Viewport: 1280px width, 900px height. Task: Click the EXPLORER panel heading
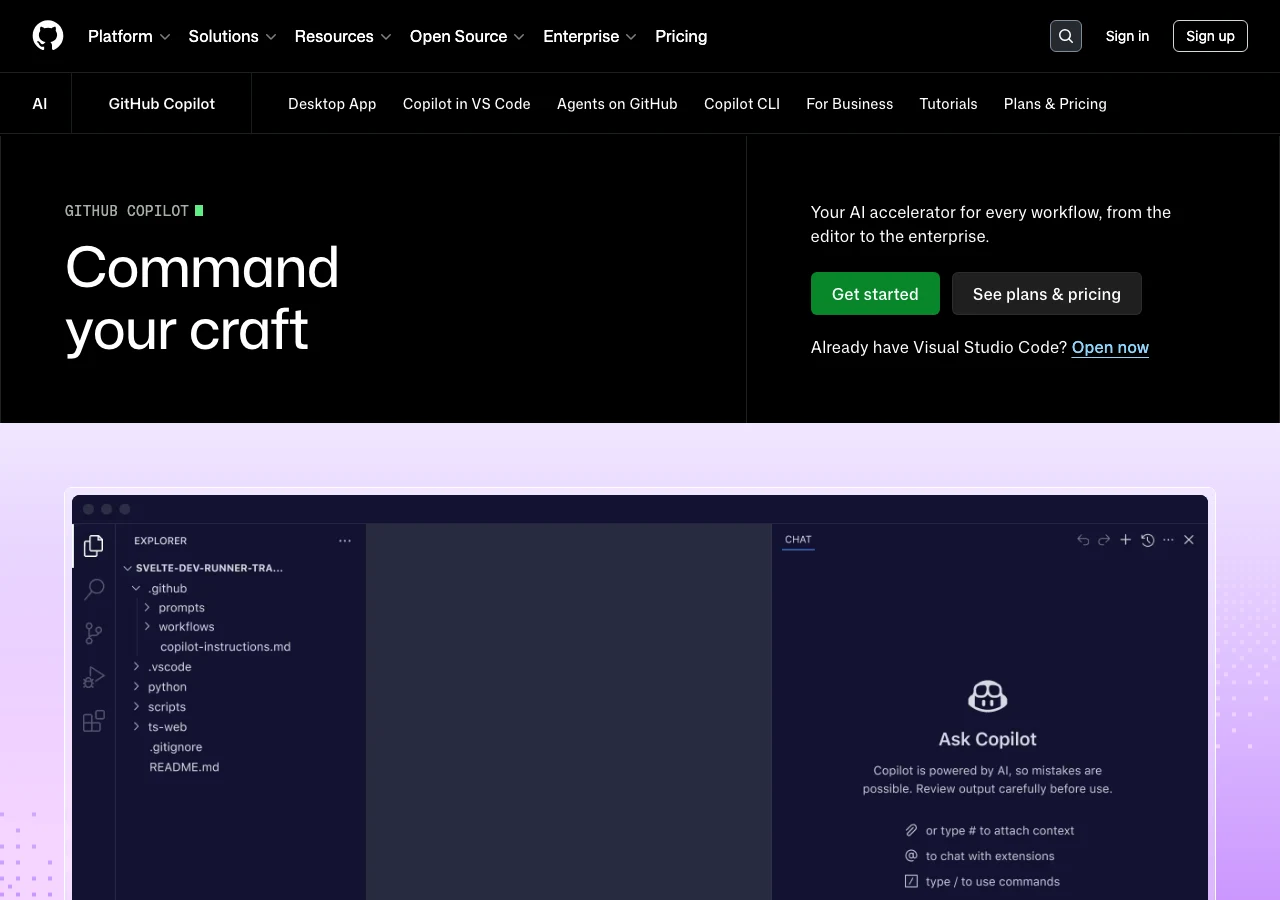tap(160, 541)
